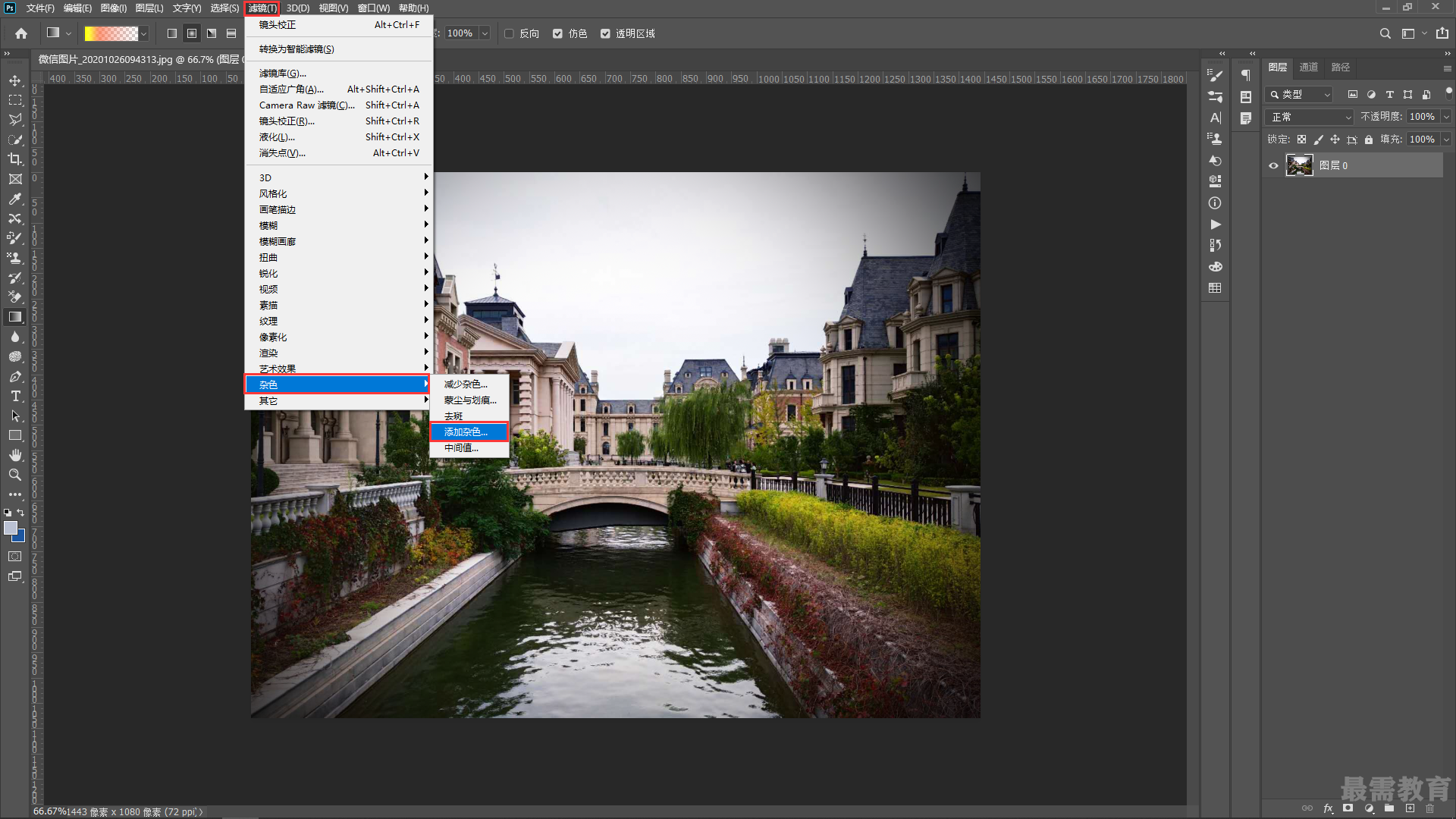Image resolution: width=1456 pixels, height=819 pixels.
Task: Toggle the 反向 checkbox
Action: 510,33
